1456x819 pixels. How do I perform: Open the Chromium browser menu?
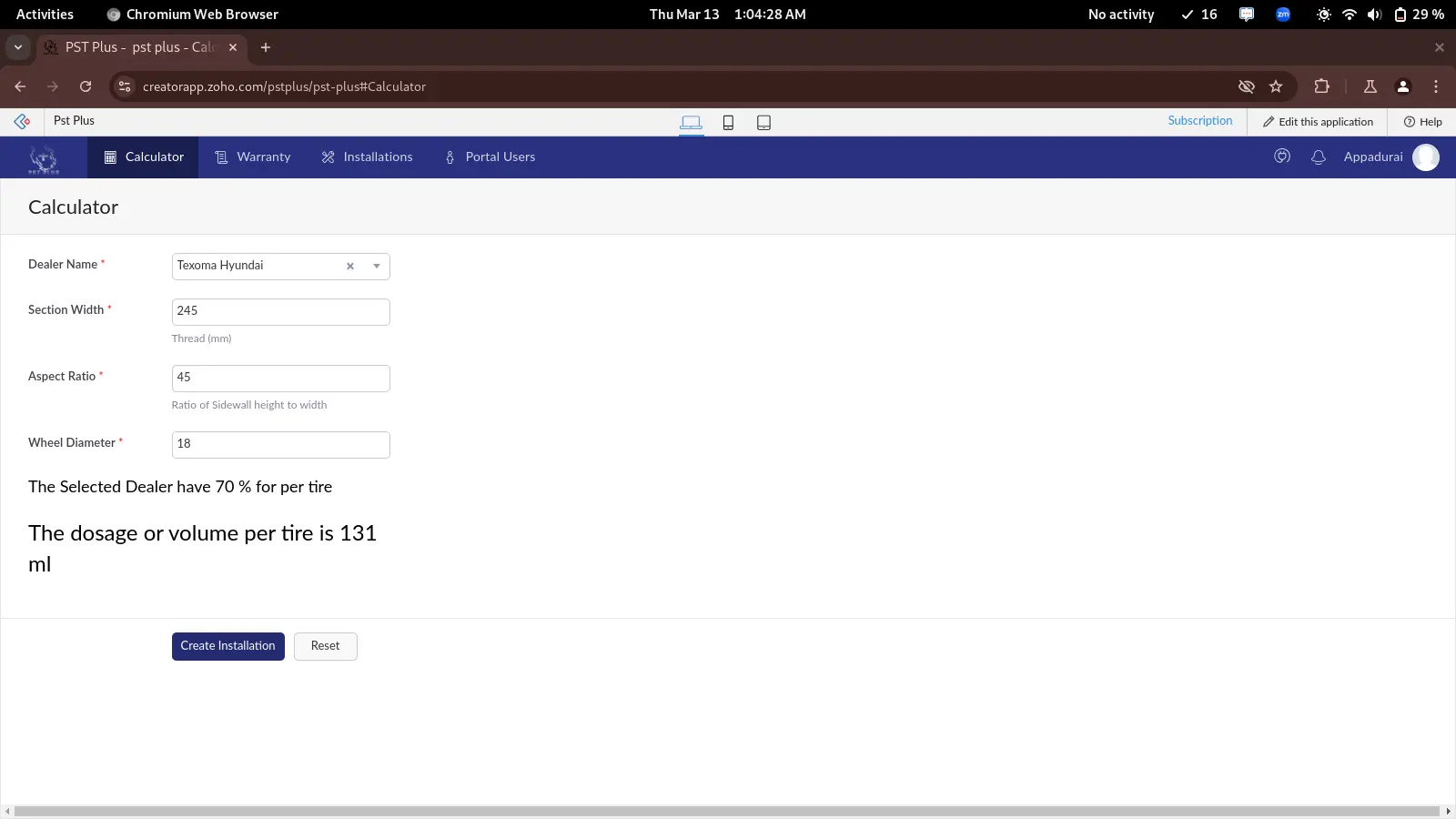click(x=1436, y=86)
